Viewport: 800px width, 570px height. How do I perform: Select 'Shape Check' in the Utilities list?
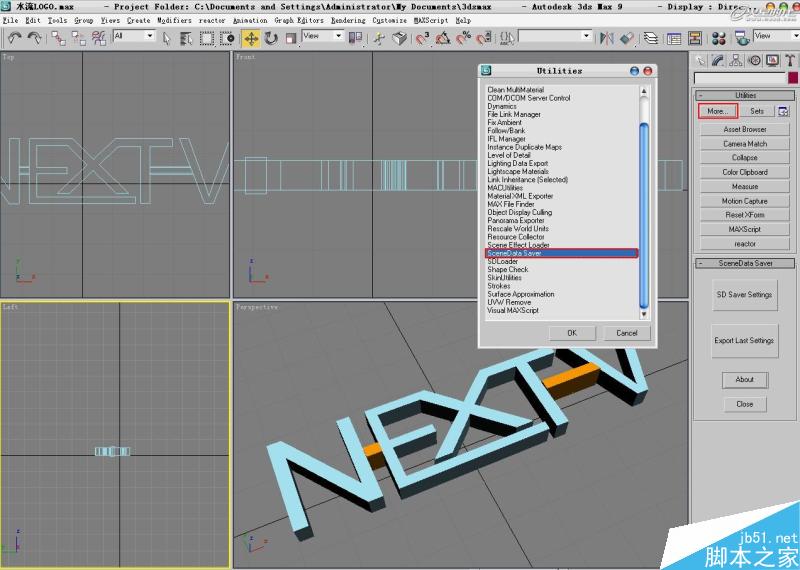(508, 269)
